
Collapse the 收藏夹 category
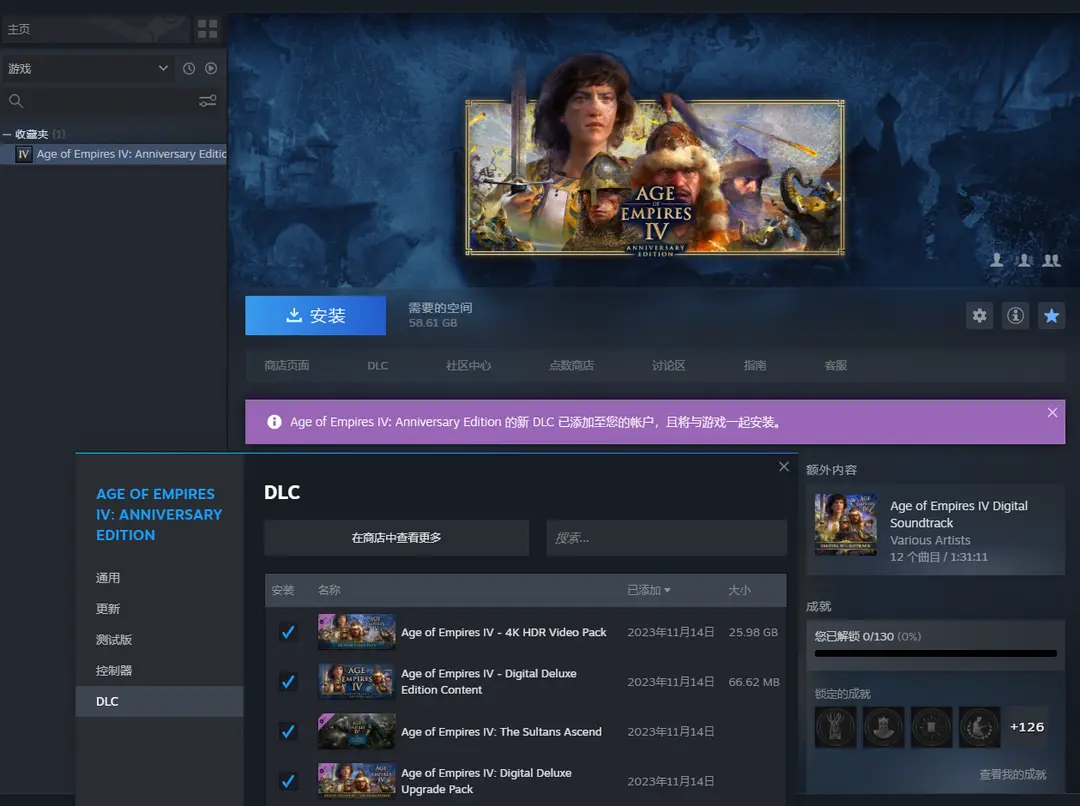(x=7, y=134)
